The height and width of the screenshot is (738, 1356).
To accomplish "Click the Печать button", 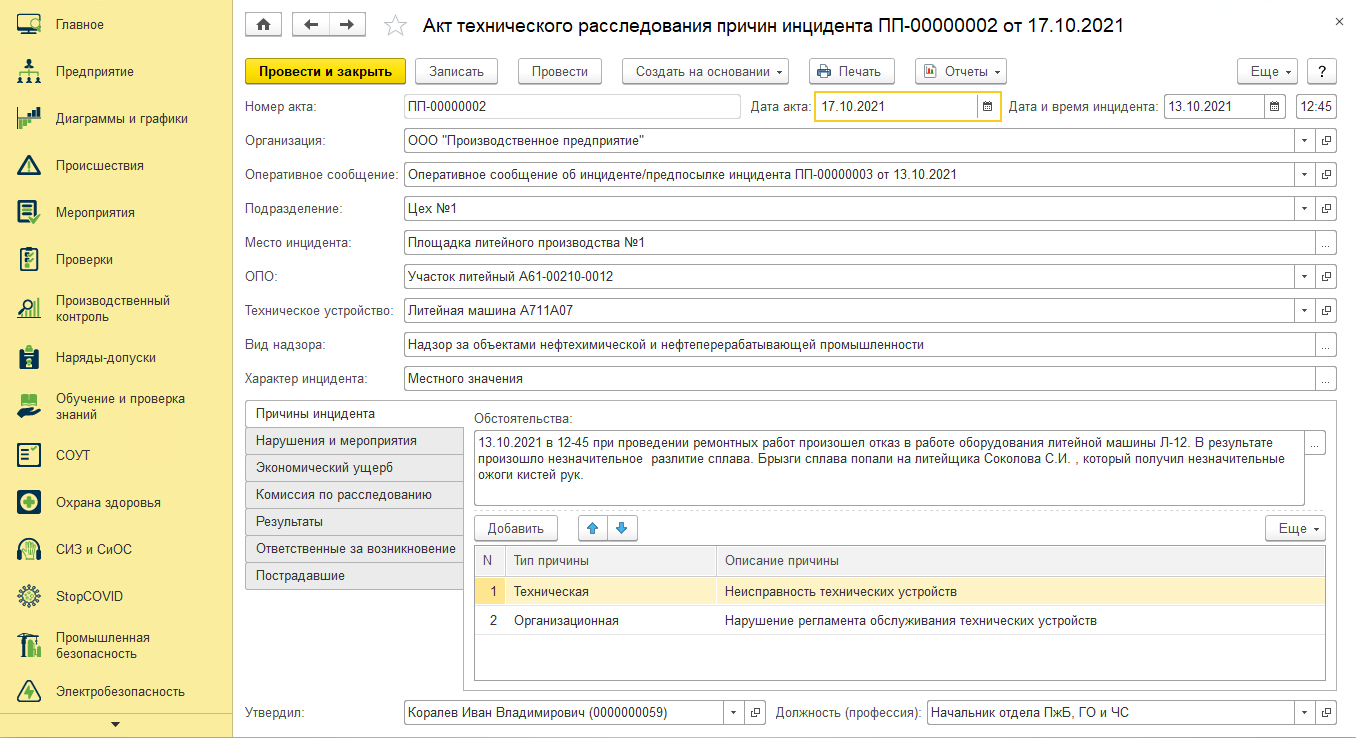I will click(x=851, y=71).
